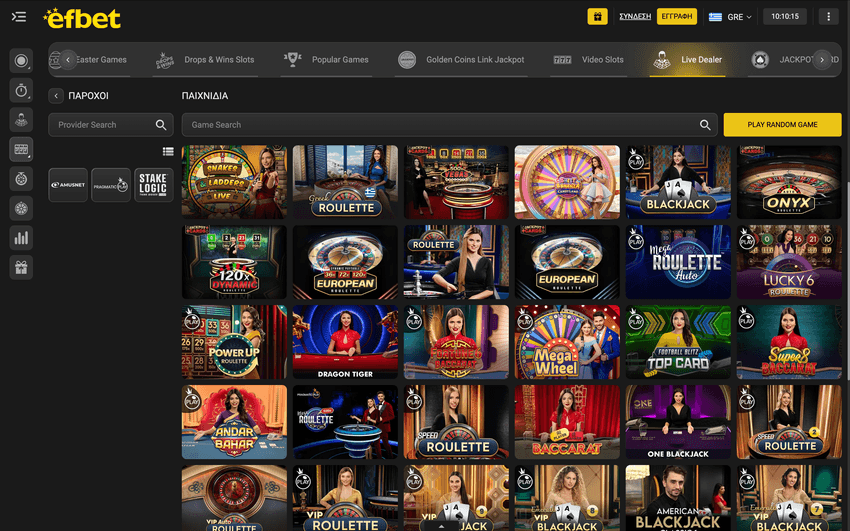Open the stopwatch sidebar icon
The width and height of the screenshot is (850, 531).
[21, 90]
